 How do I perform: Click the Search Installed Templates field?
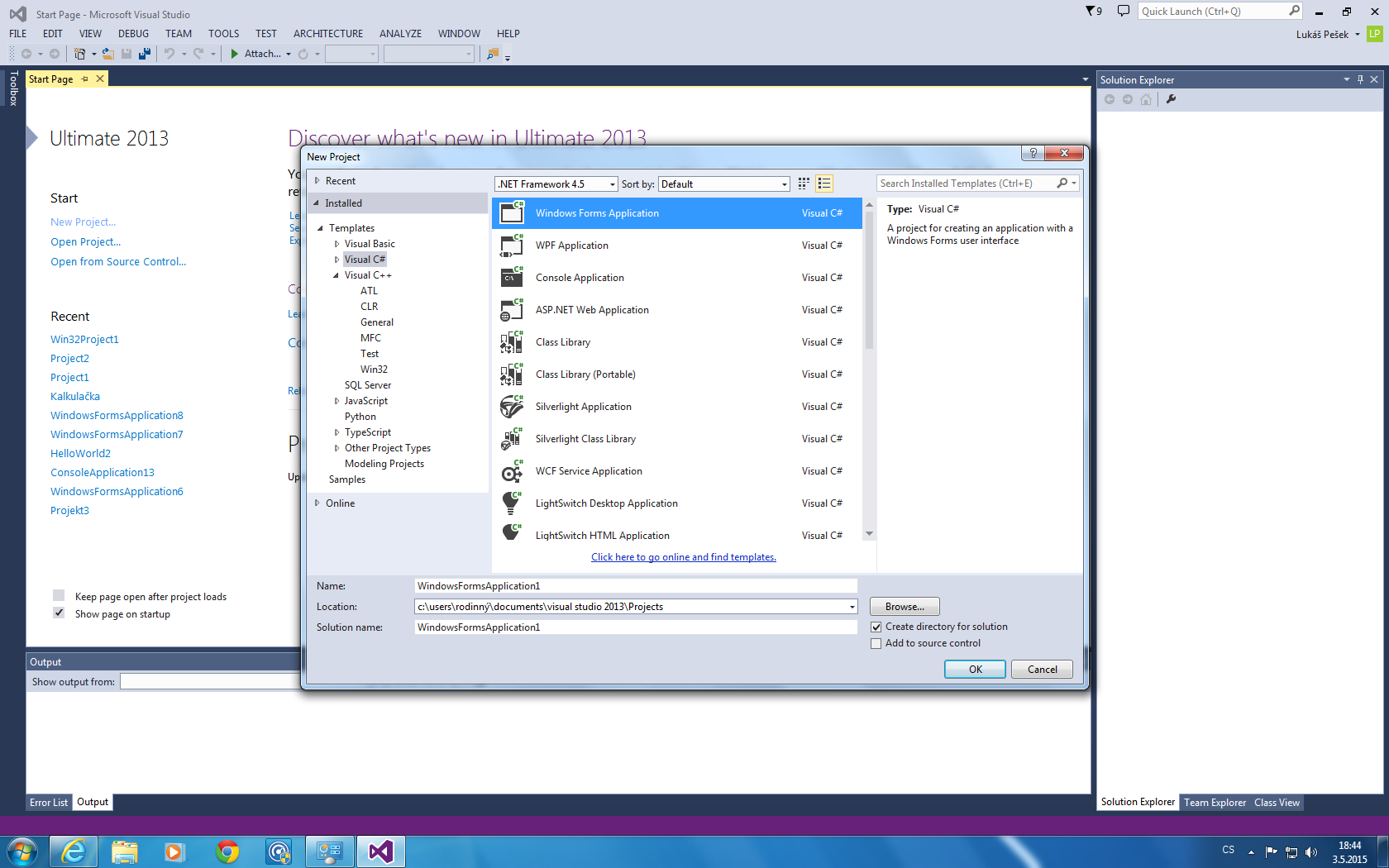(967, 184)
